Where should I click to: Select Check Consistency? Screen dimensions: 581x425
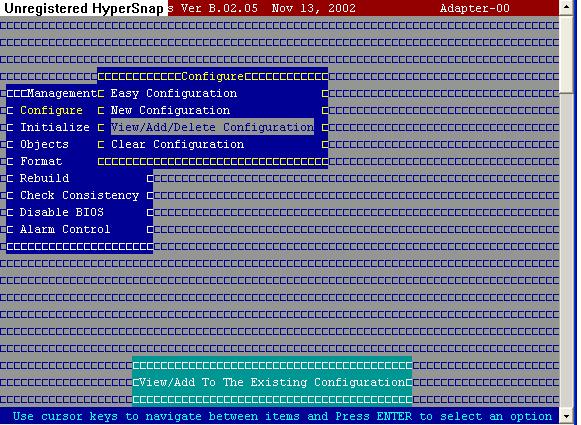click(x=79, y=195)
